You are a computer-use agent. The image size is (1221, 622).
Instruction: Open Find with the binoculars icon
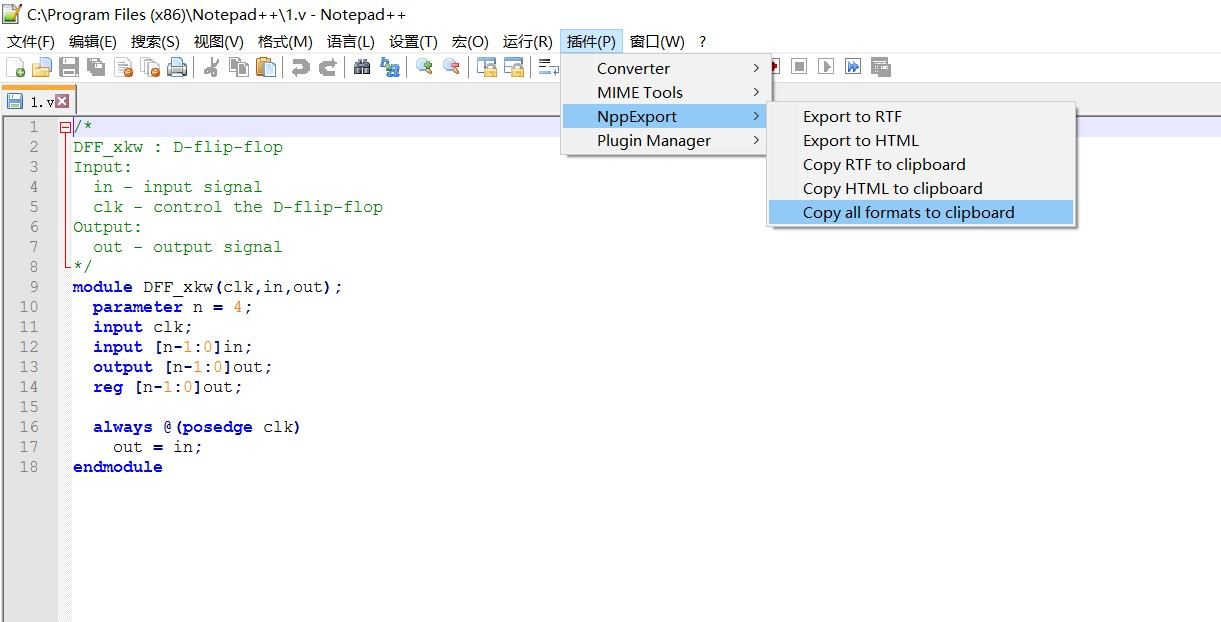362,68
